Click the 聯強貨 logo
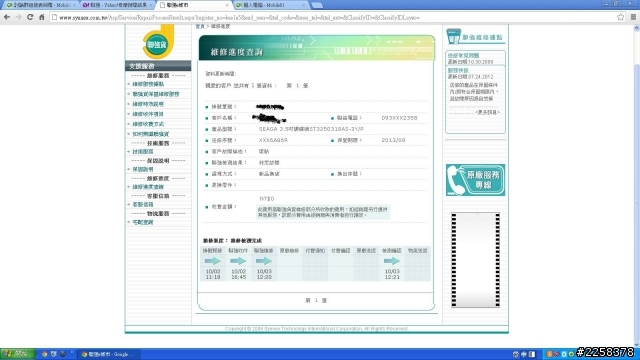This screenshot has height=360, width=640. [158, 42]
